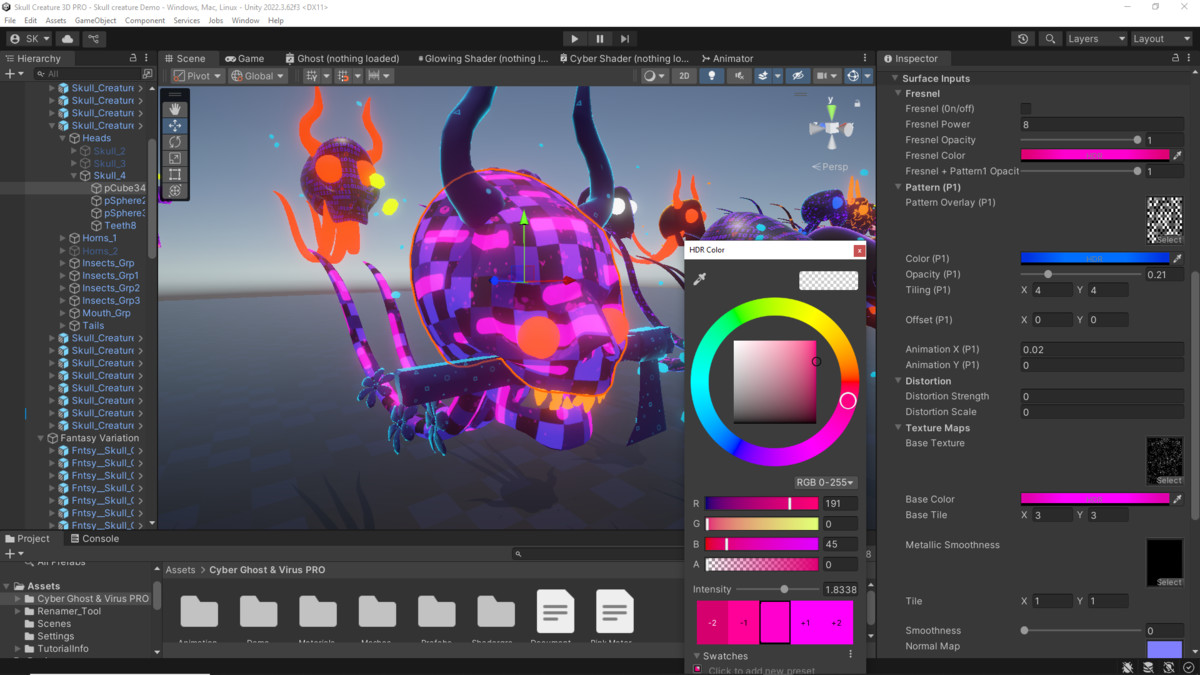Click the Play button

tap(574, 39)
